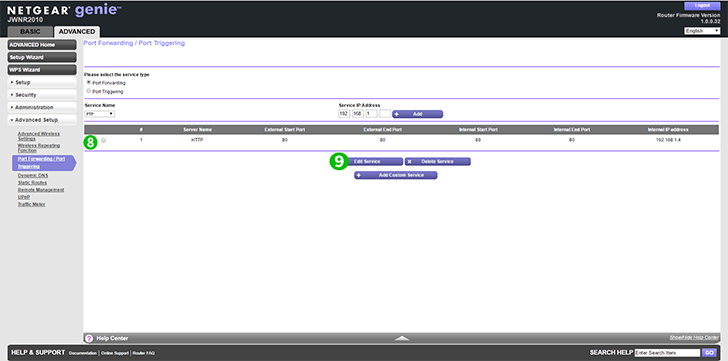Click the Search Help input field

[667, 353]
